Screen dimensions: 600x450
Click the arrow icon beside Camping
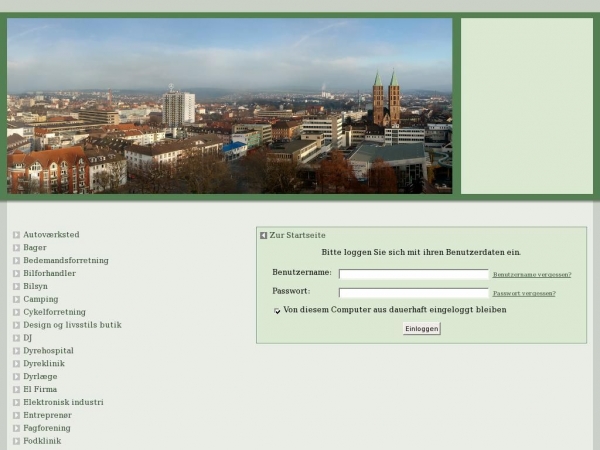(x=16, y=299)
